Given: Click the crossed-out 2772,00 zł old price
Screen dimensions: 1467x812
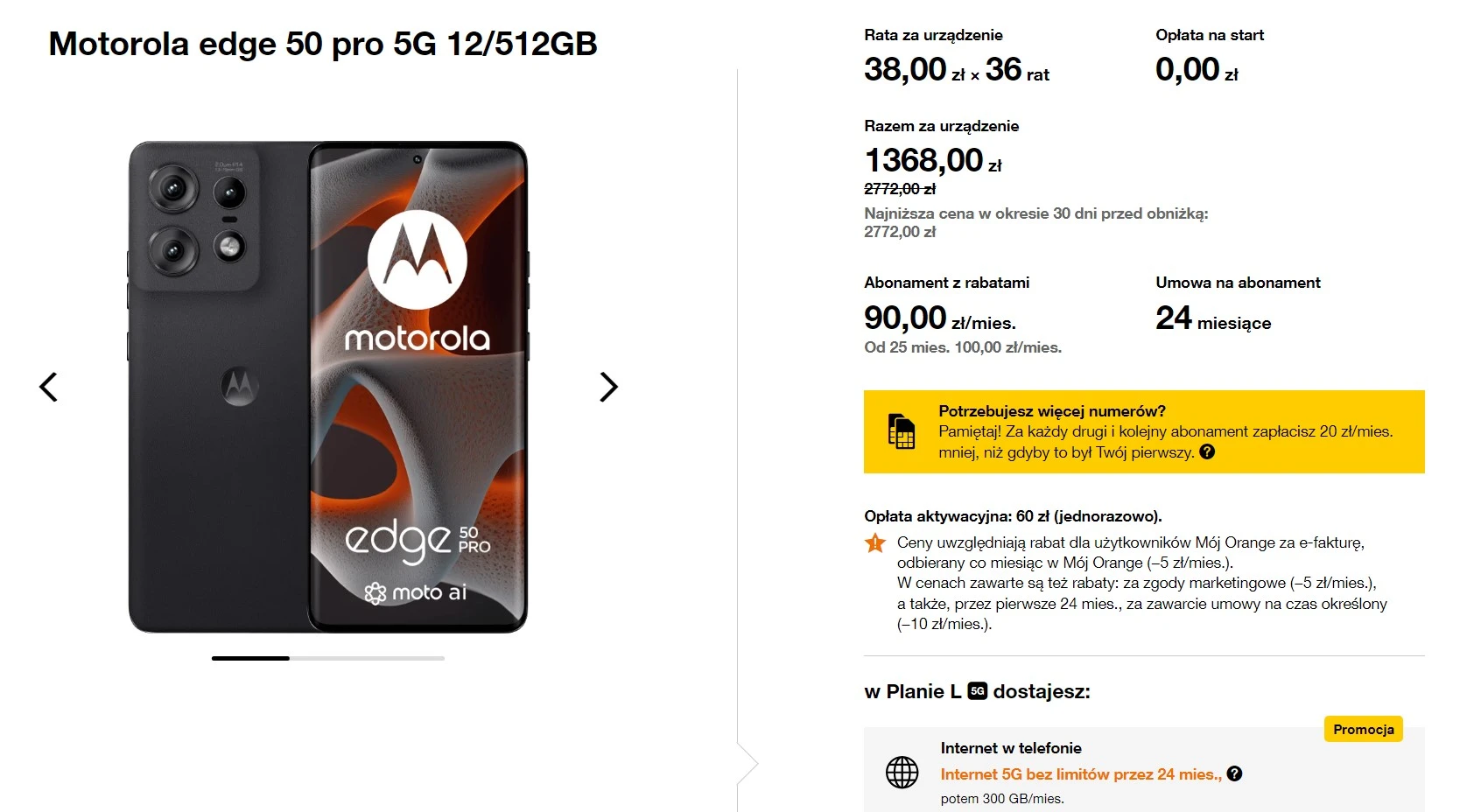Looking at the screenshot, I should (900, 189).
